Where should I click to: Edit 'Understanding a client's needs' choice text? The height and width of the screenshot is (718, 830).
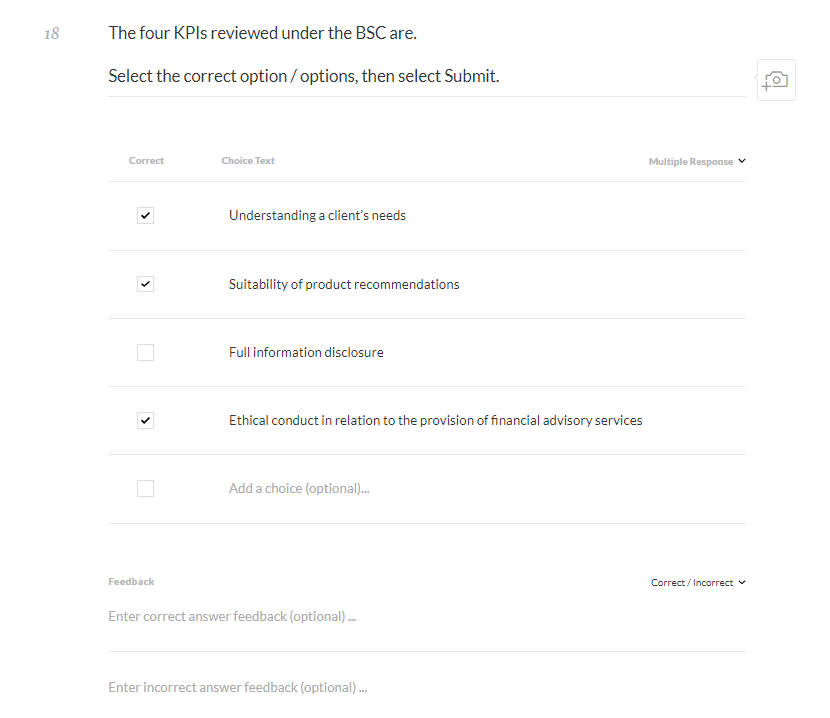click(x=317, y=216)
